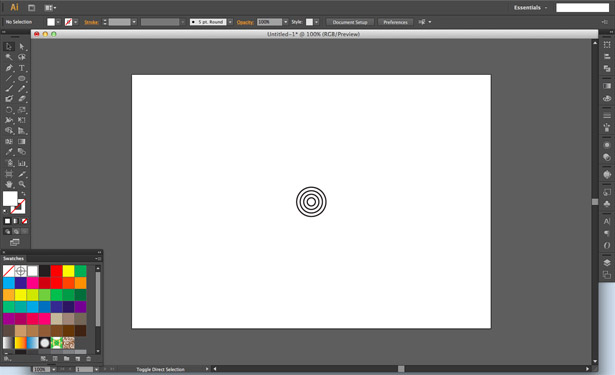Image resolution: width=615 pixels, height=375 pixels.
Task: Select the Direct Selection tool
Action: click(22, 47)
